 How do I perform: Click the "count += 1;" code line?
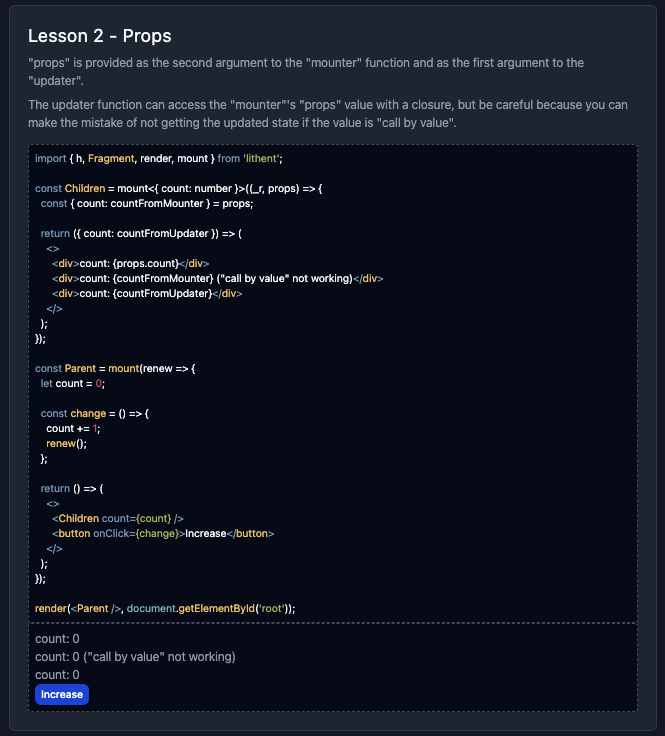click(73, 429)
